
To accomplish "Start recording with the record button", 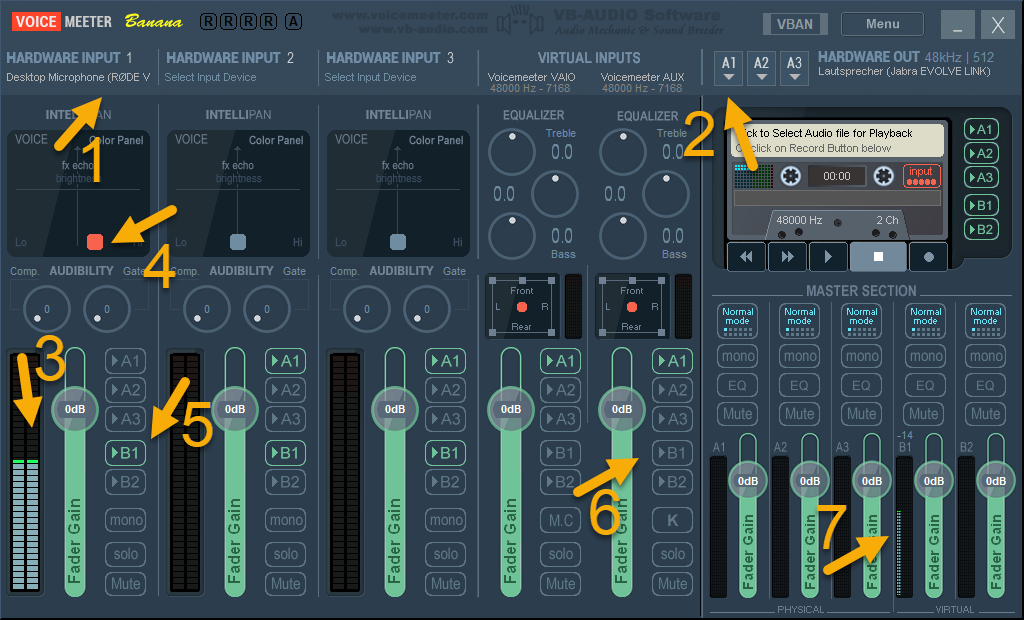I will coord(929,257).
